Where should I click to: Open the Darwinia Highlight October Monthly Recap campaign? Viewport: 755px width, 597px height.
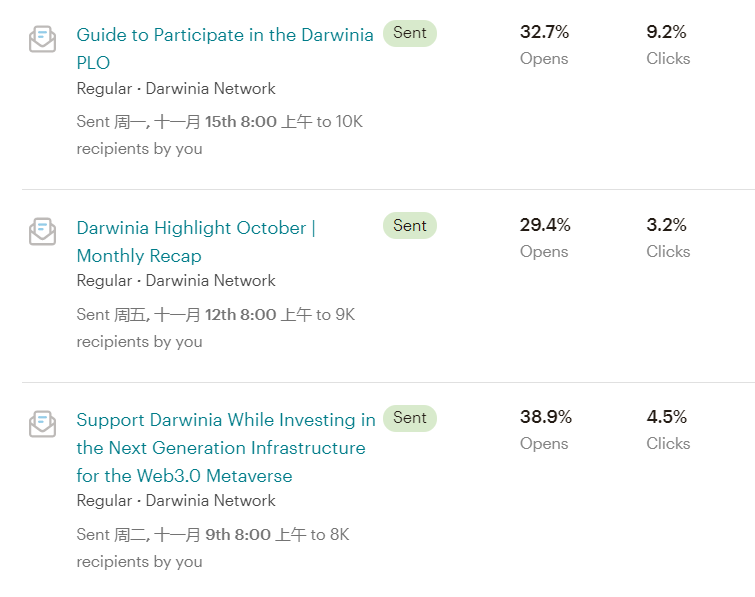tap(196, 228)
